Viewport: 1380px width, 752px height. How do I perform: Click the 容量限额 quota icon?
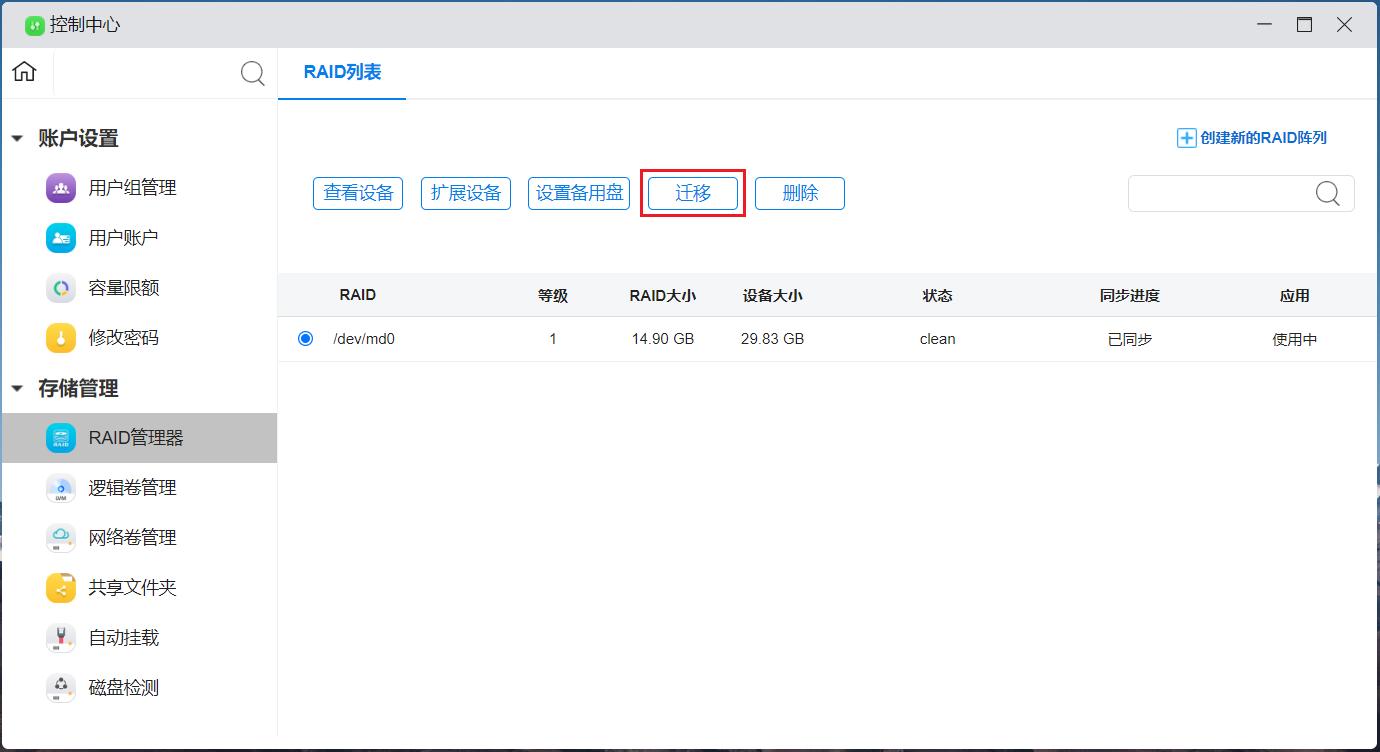coord(61,288)
